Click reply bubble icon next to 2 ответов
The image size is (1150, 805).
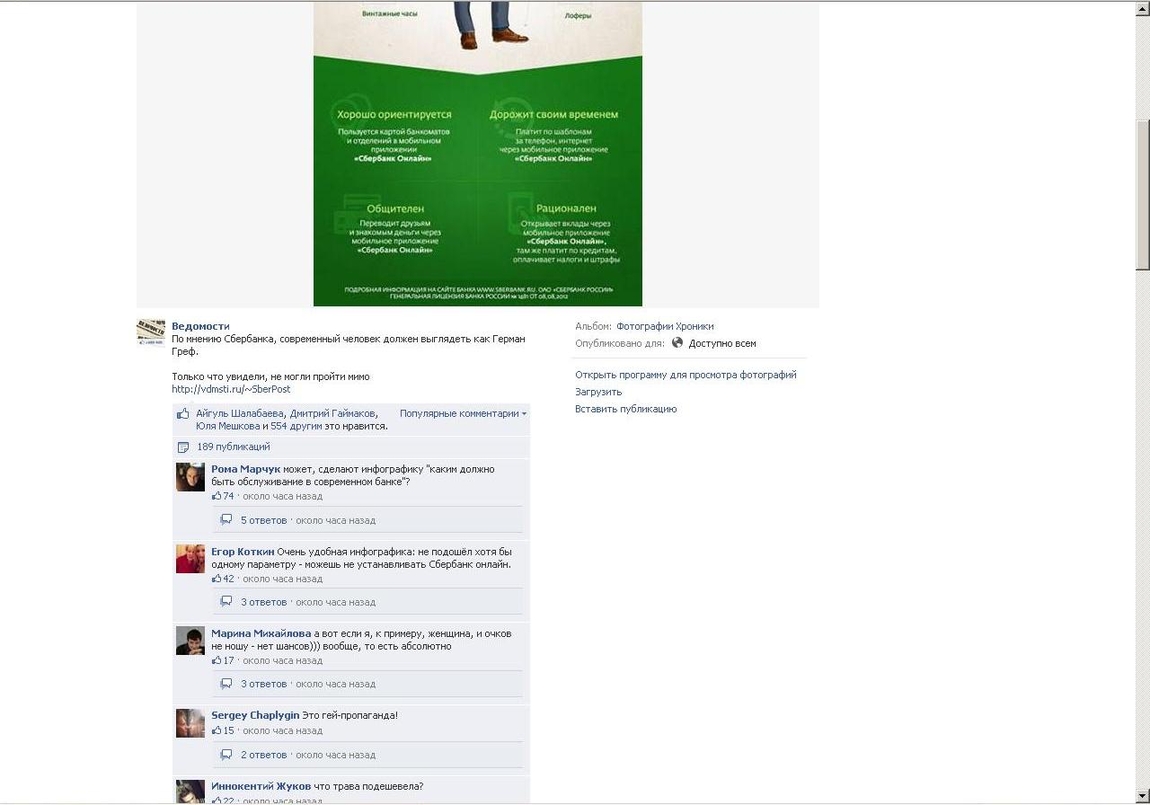[x=227, y=754]
